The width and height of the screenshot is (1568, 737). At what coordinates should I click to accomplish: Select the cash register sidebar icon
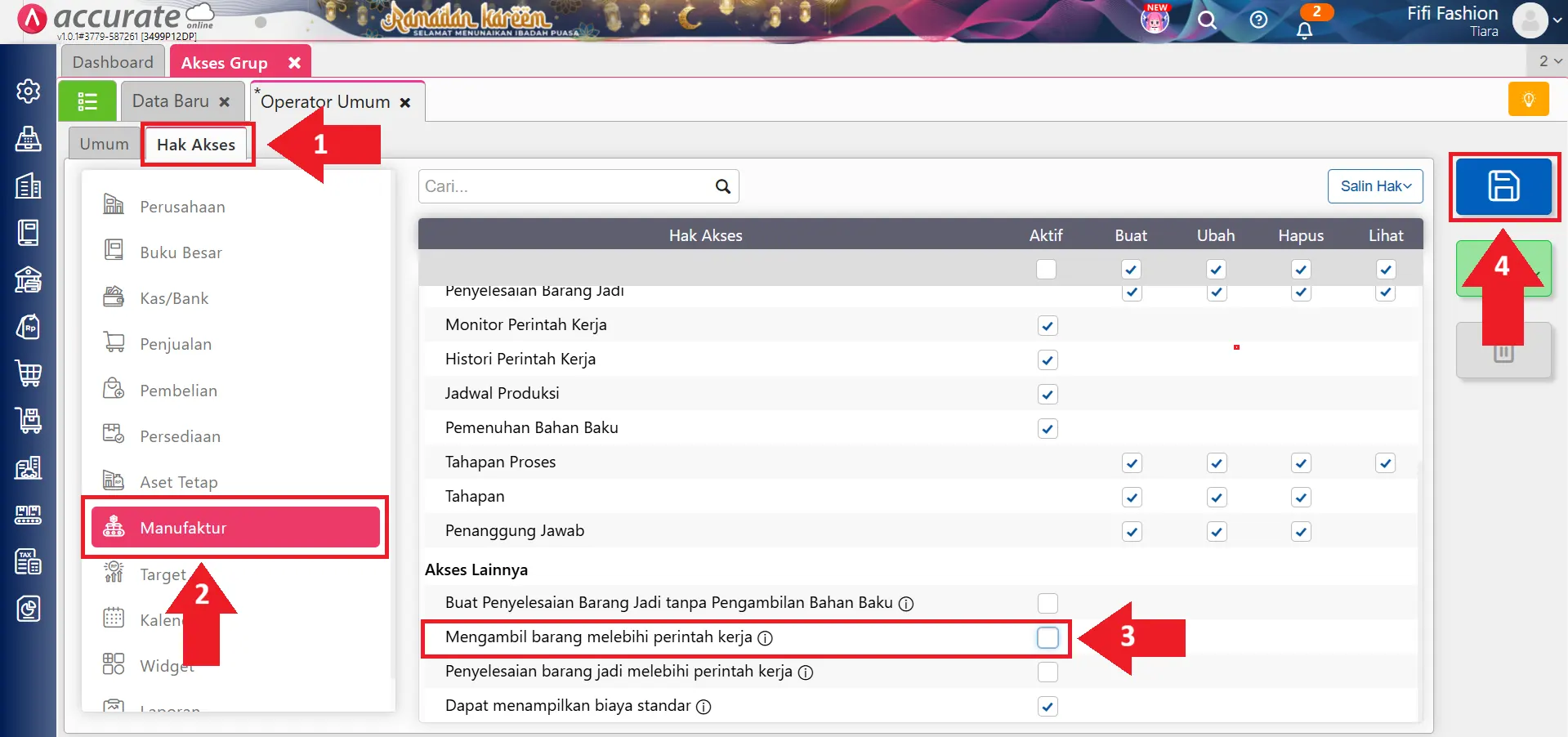click(x=28, y=140)
